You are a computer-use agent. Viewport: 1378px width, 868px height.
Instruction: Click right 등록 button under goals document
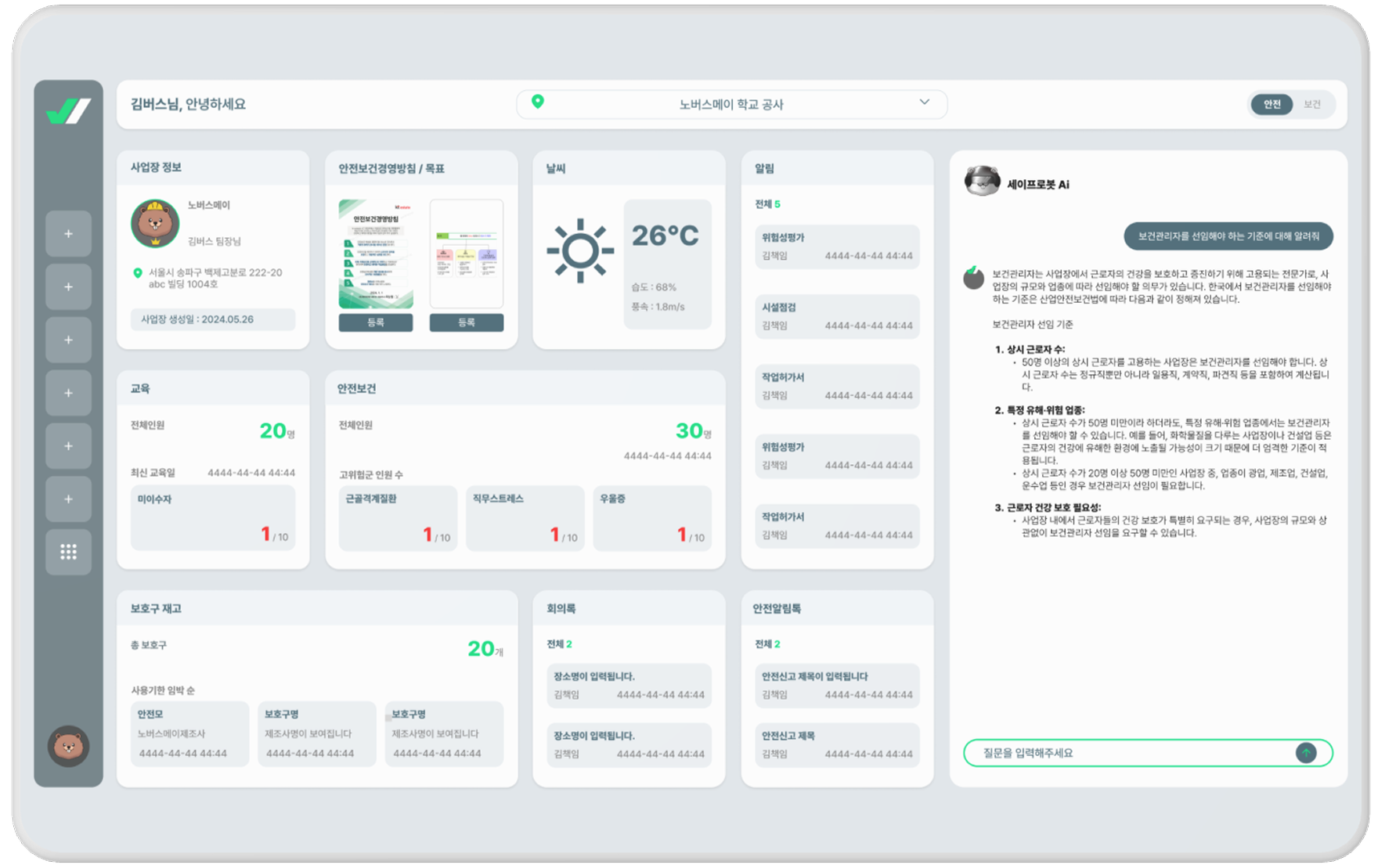click(466, 322)
